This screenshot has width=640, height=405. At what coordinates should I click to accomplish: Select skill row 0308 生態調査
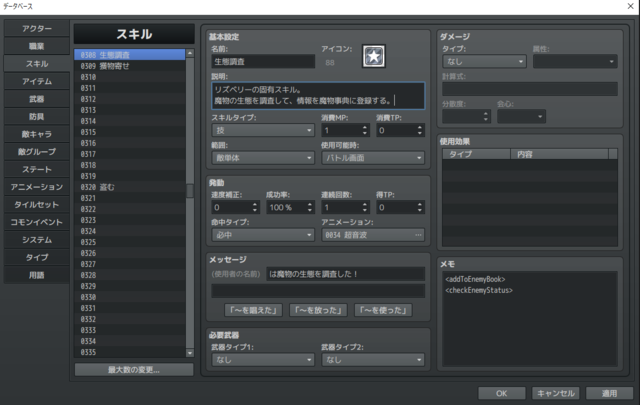[130, 55]
